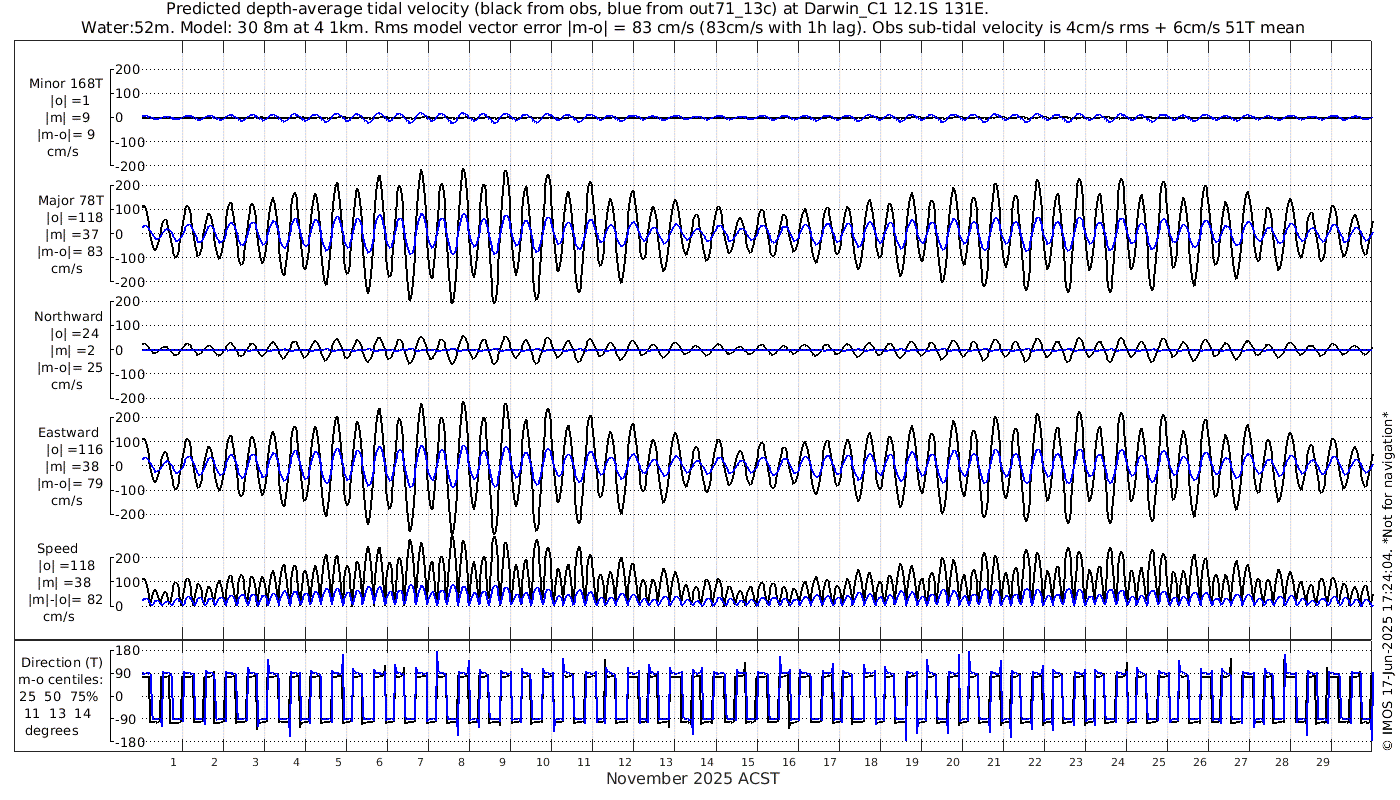Click the '|m-o|= 25' value under Northward
Viewport: 1400px width, 800px height.
click(x=69, y=368)
